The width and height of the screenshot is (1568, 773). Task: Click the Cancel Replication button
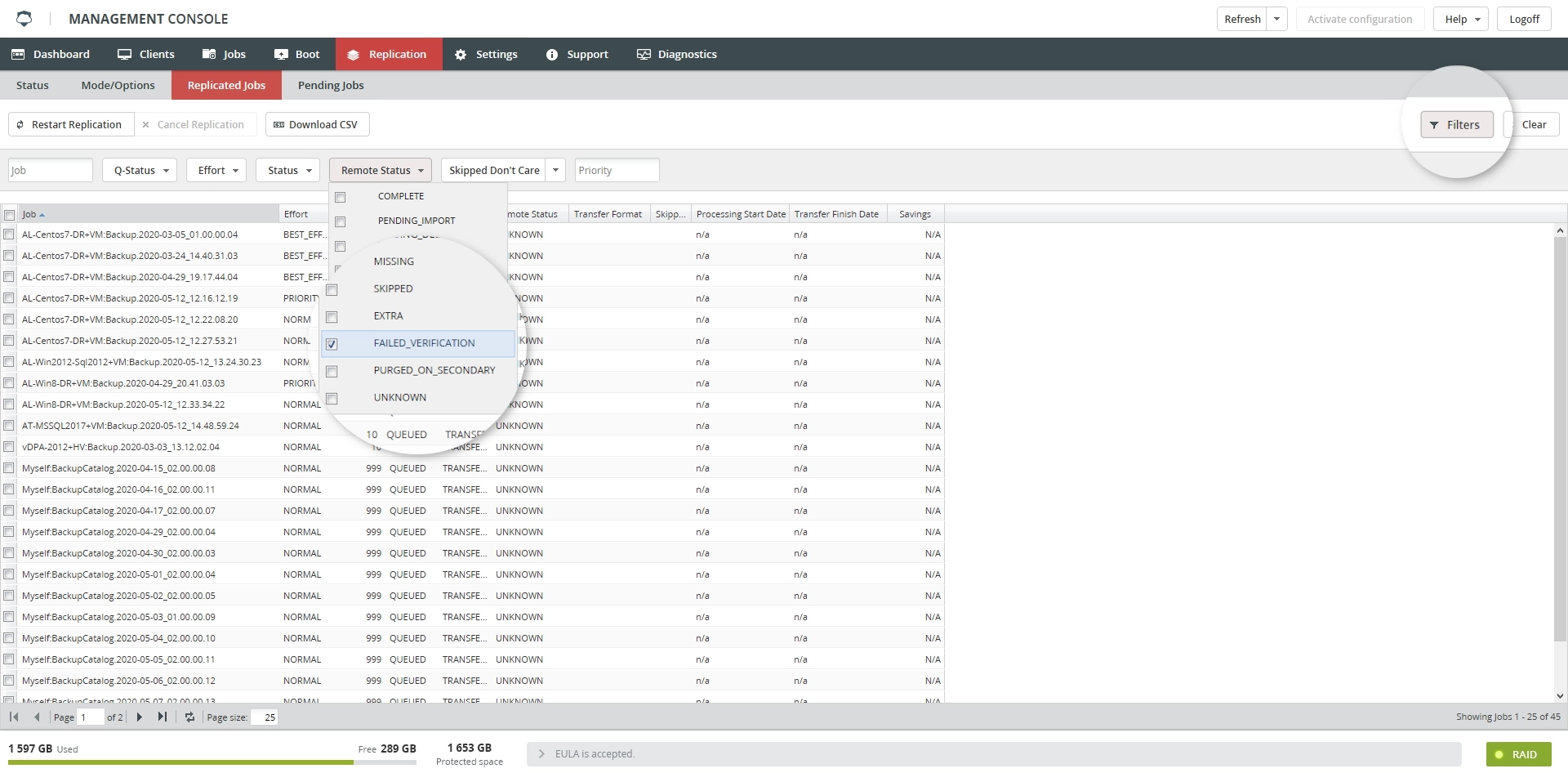point(194,124)
